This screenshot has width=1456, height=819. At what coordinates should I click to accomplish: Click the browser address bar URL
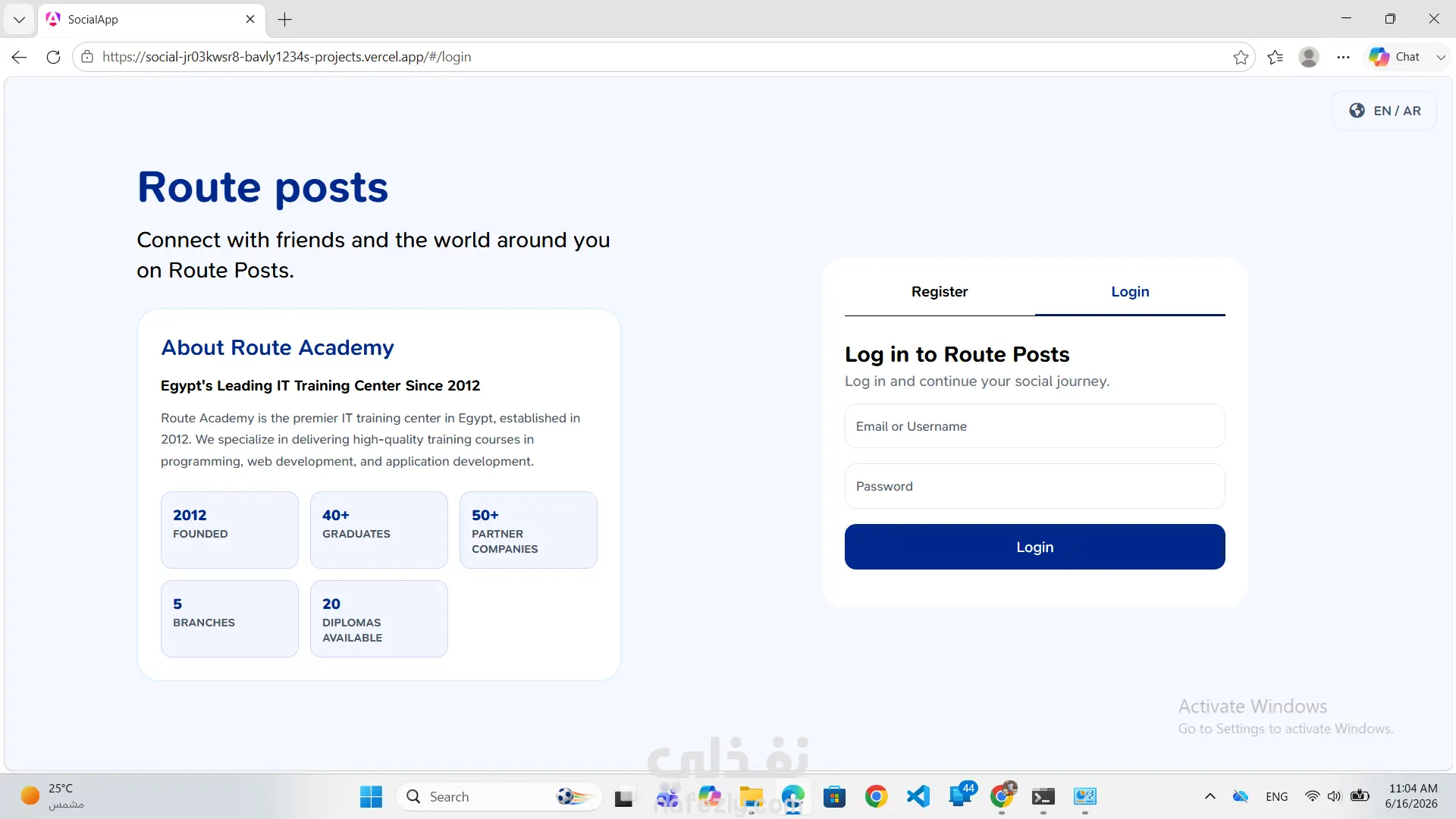[x=287, y=57]
